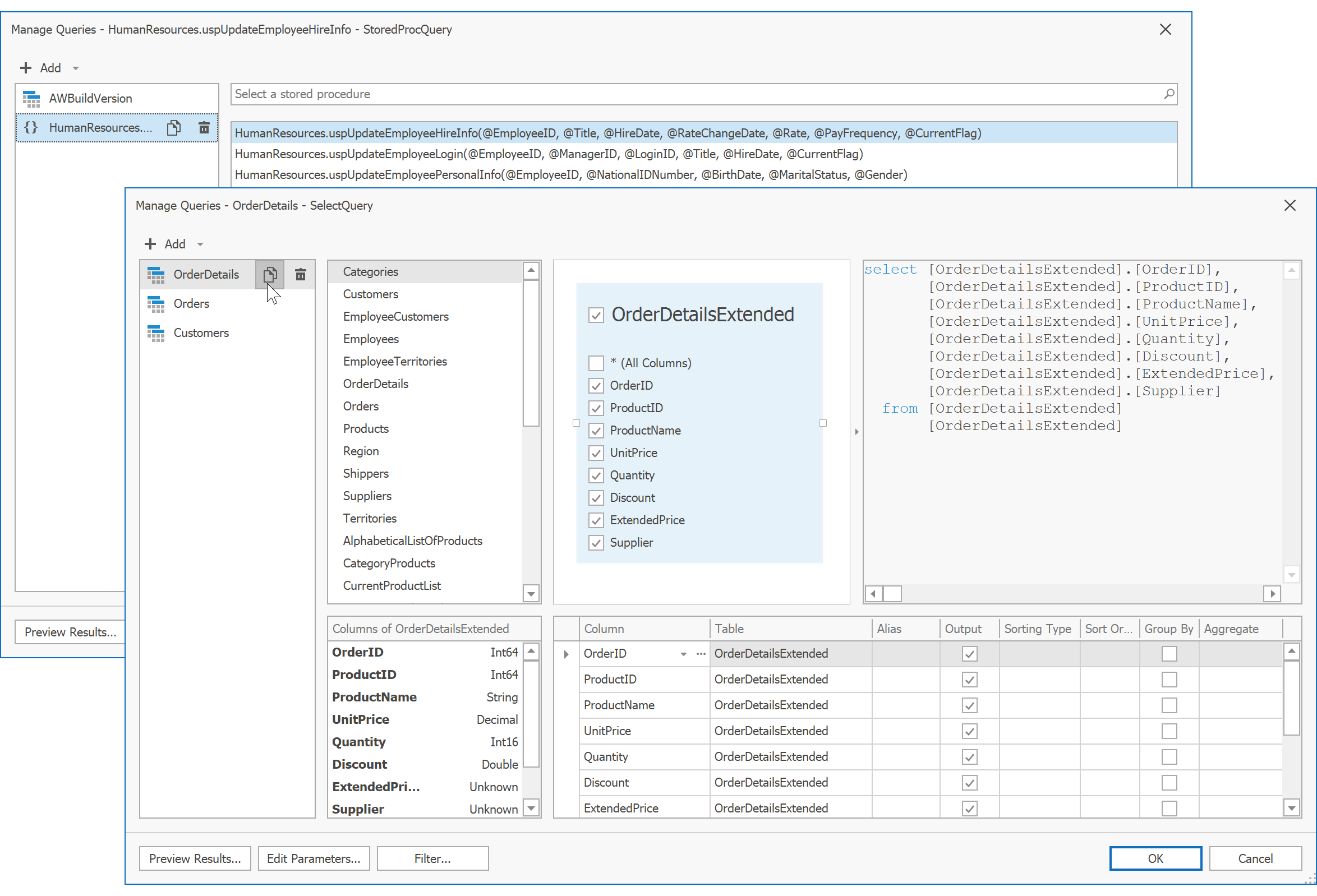Delete the HumanResources query

pos(204,127)
